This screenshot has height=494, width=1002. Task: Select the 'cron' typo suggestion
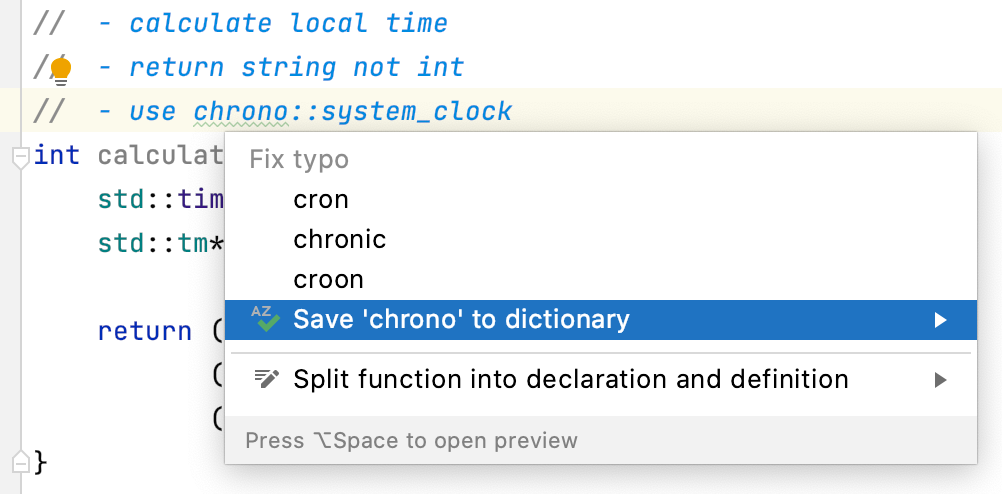coord(321,200)
